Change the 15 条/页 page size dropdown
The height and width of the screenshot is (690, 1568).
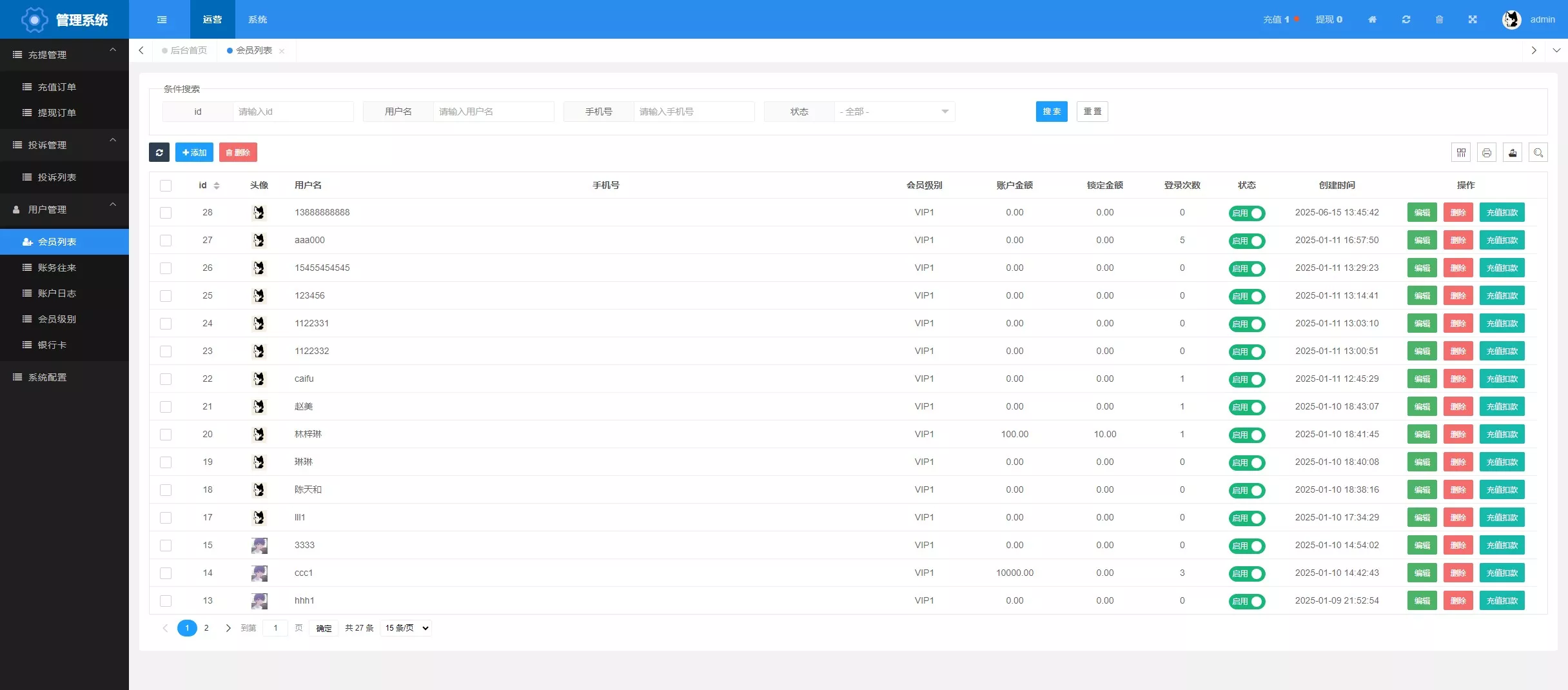click(406, 628)
